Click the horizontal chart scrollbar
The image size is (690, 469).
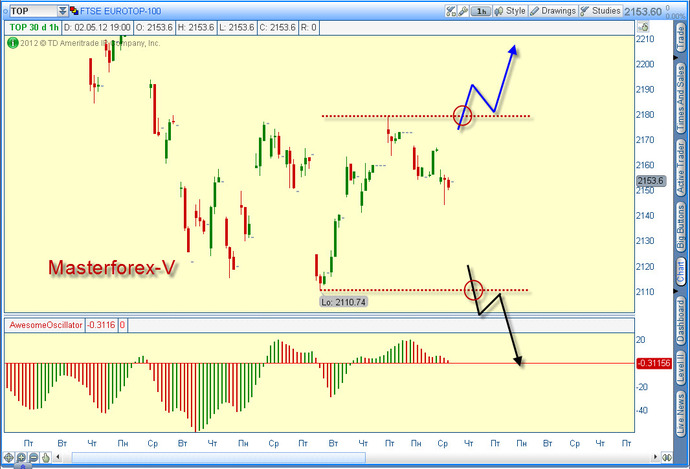click(x=218, y=458)
